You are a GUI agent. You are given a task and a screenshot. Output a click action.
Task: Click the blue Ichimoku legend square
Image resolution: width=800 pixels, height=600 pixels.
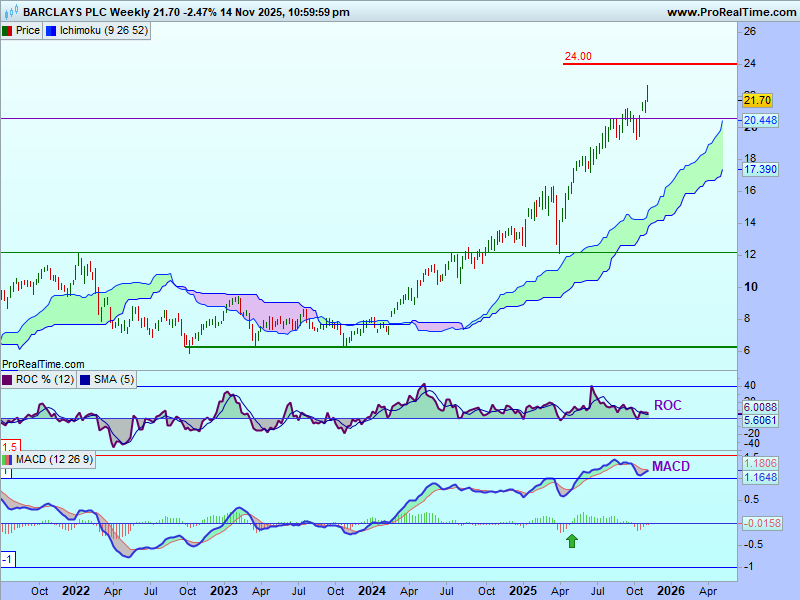click(52, 31)
